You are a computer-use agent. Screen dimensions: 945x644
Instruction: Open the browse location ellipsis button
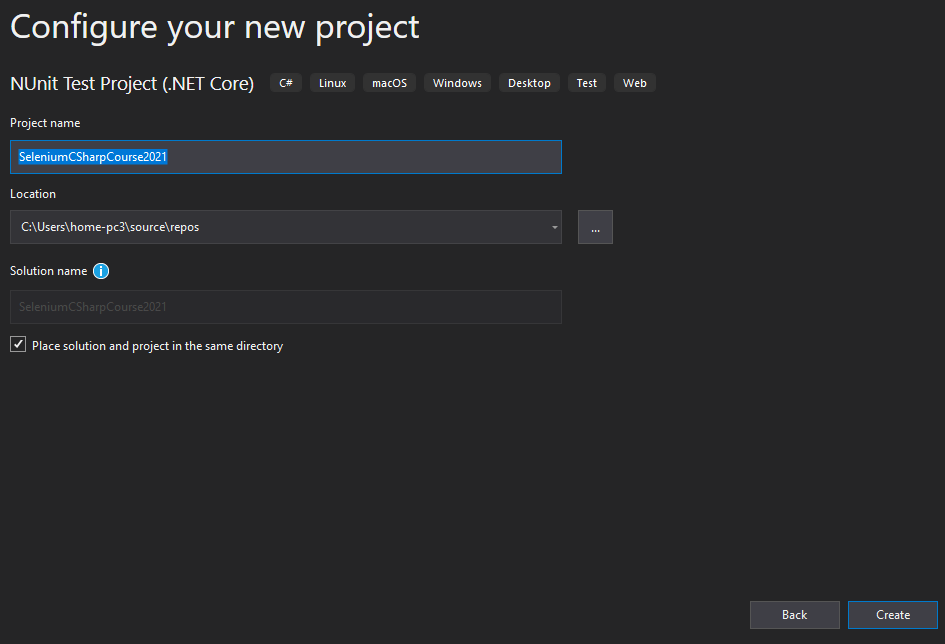595,227
